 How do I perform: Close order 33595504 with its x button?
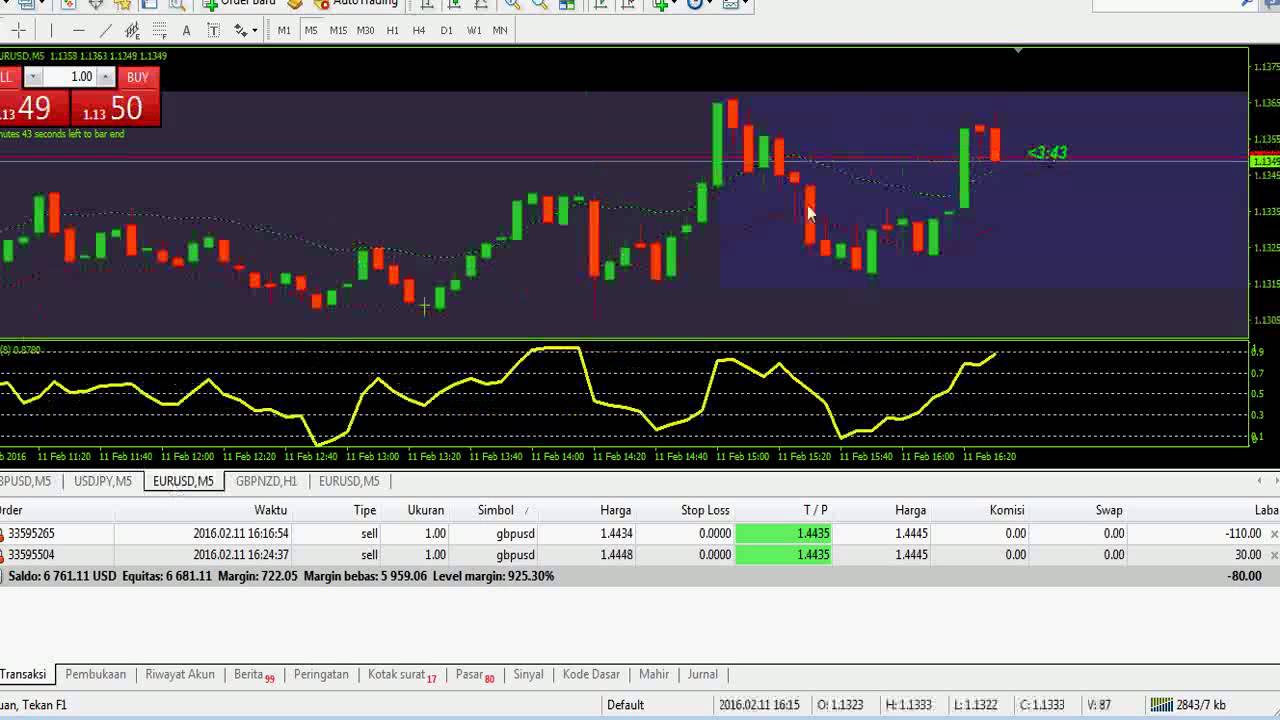1273,555
